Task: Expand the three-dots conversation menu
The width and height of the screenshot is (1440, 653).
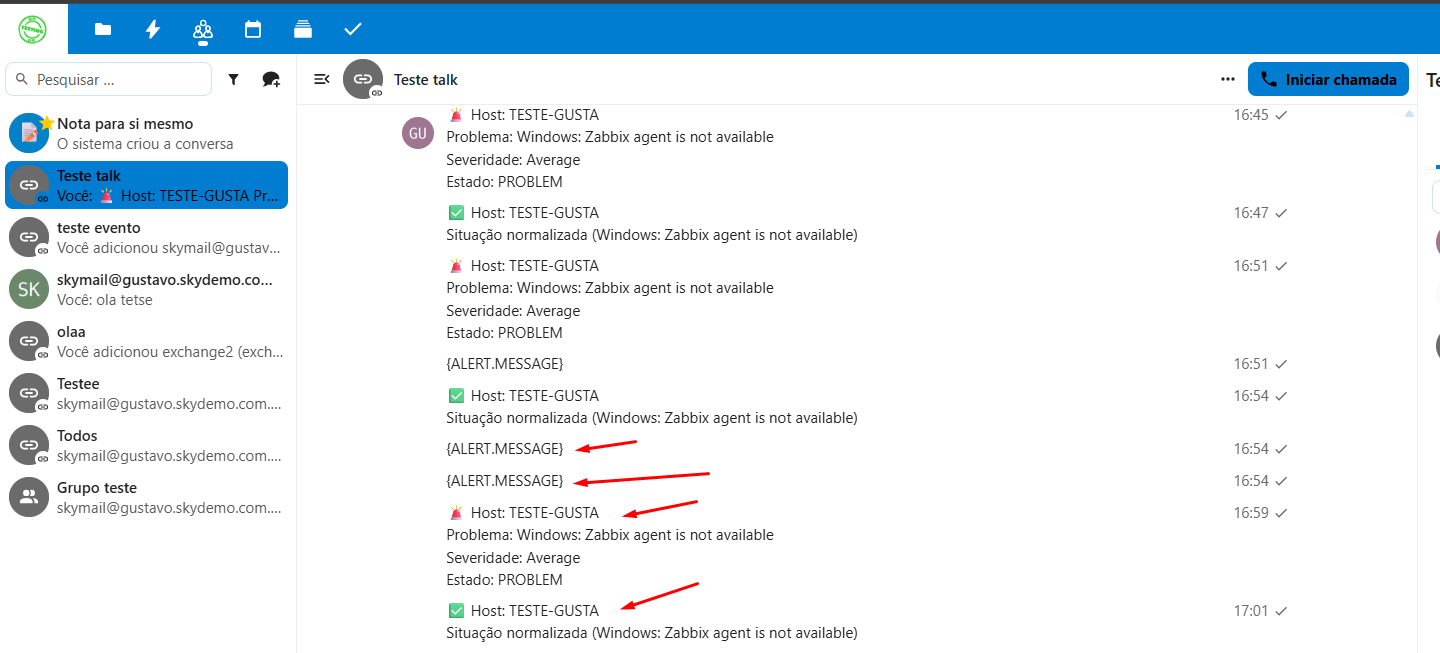Action: (x=1227, y=79)
